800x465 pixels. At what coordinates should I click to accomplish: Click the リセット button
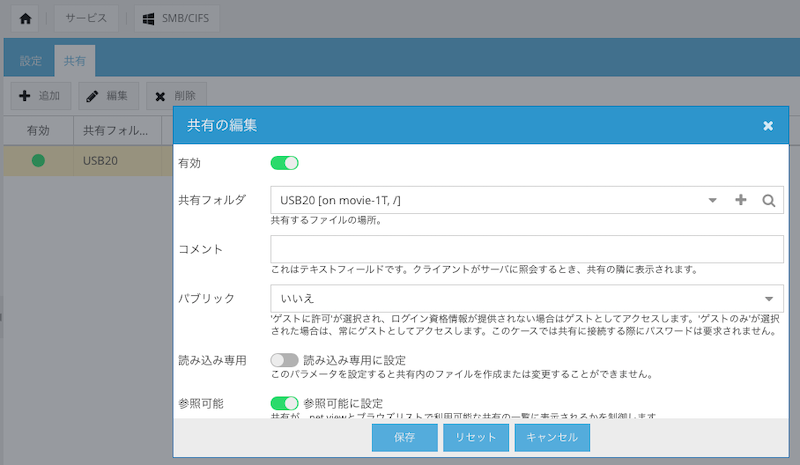tap(476, 437)
